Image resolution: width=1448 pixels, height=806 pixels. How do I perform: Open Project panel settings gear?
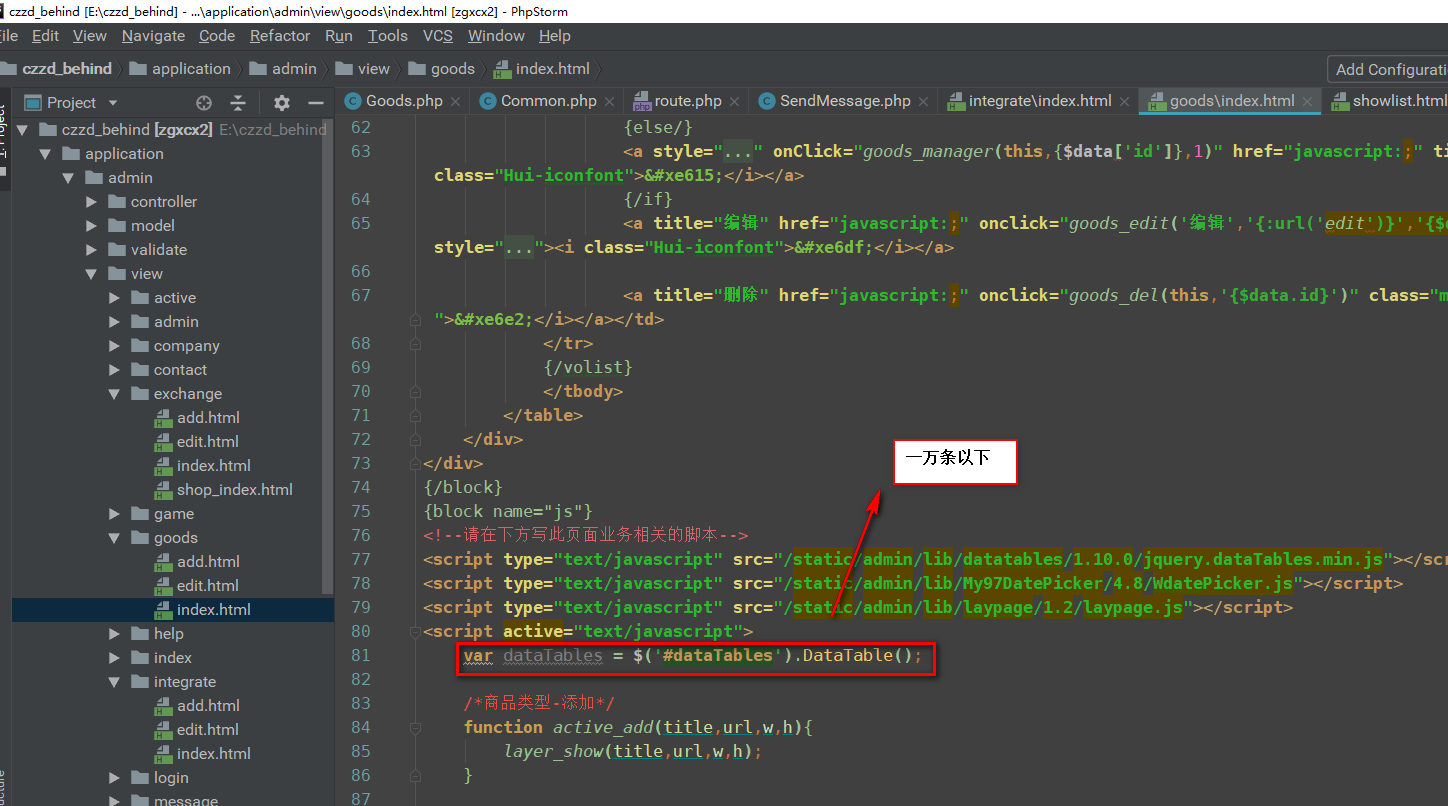[x=282, y=103]
